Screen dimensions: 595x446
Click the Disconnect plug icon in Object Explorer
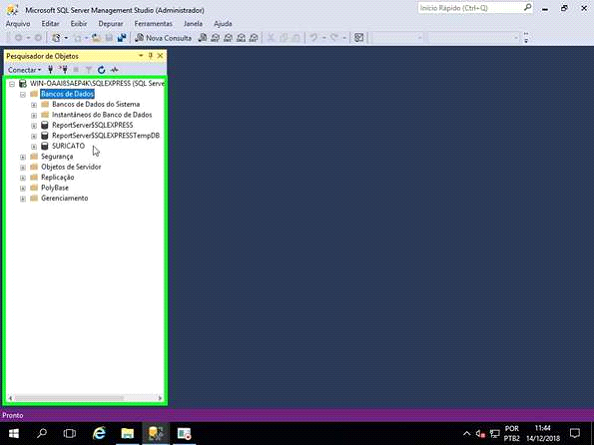click(63, 69)
